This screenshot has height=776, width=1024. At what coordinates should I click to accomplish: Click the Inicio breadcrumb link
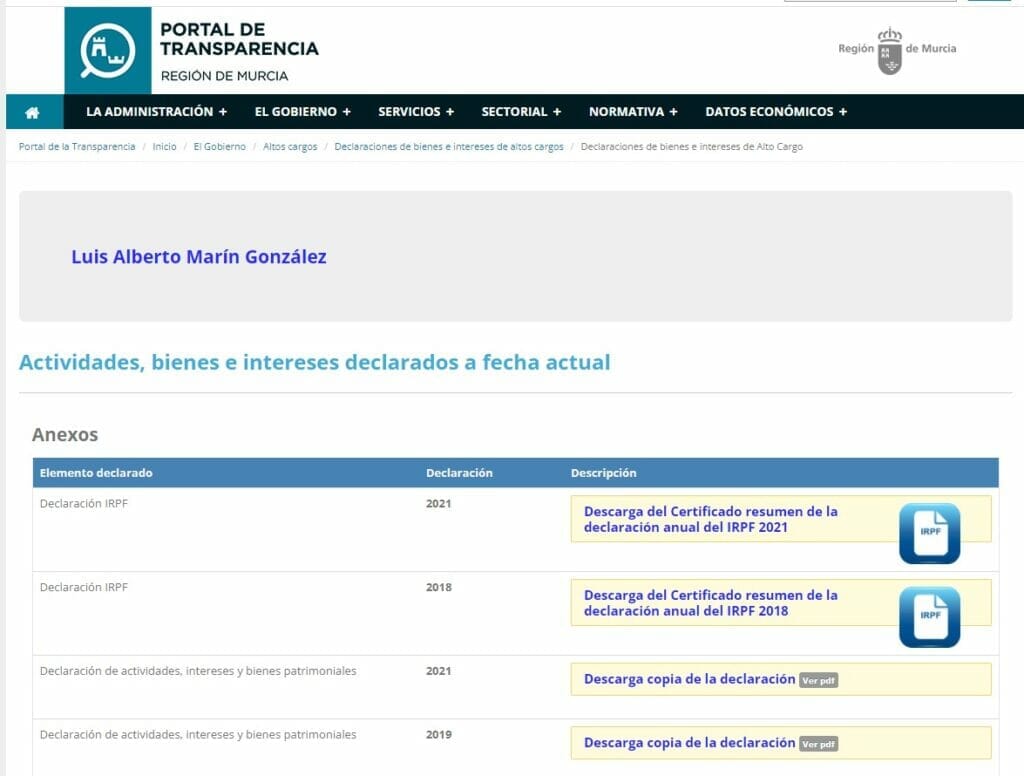[x=164, y=147]
